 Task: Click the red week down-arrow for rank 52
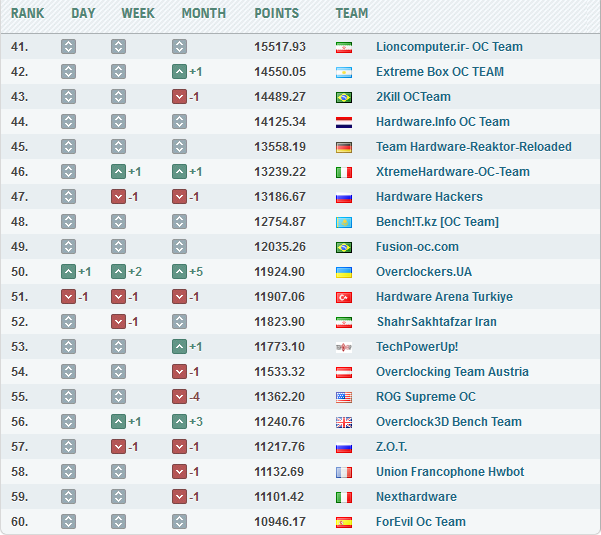tap(118, 322)
